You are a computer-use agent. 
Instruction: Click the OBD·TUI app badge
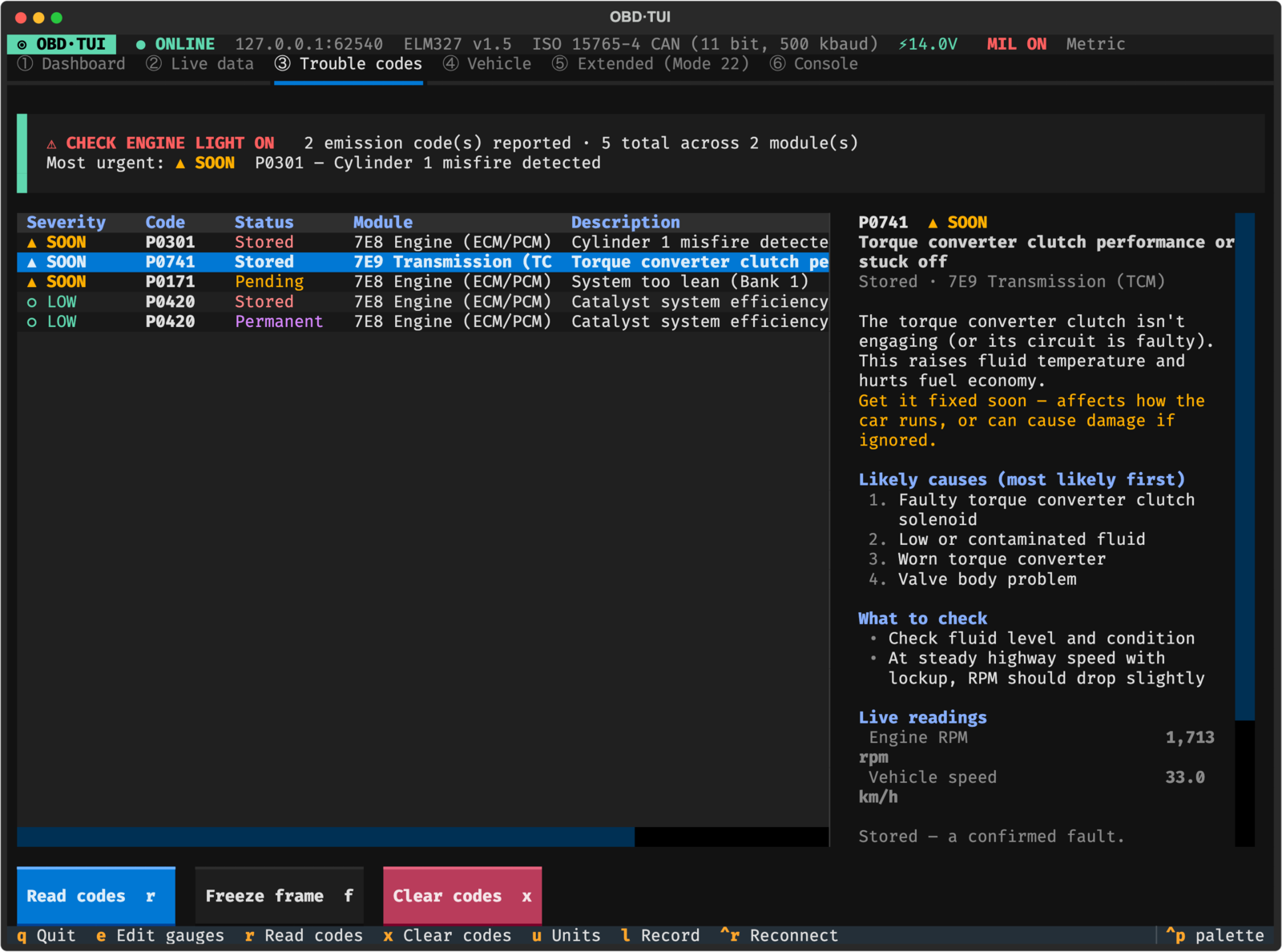click(62, 44)
